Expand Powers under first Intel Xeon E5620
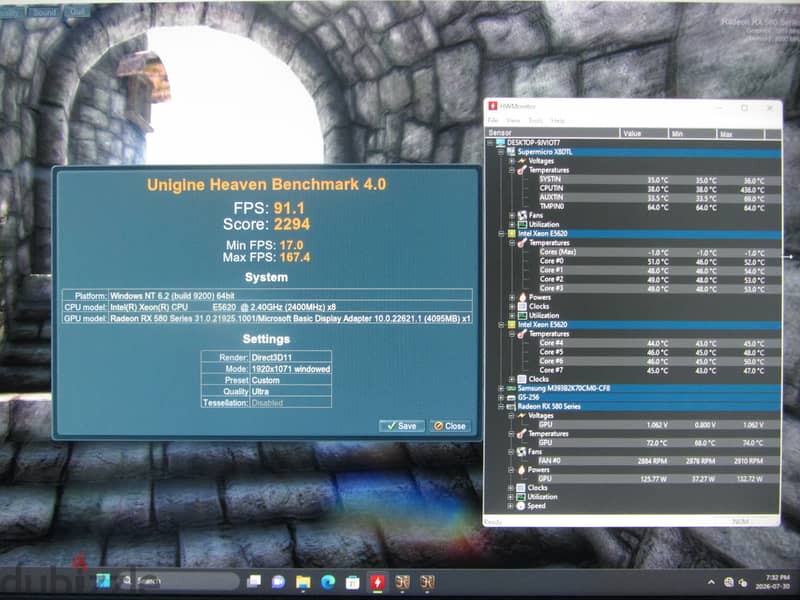 (x=512, y=297)
